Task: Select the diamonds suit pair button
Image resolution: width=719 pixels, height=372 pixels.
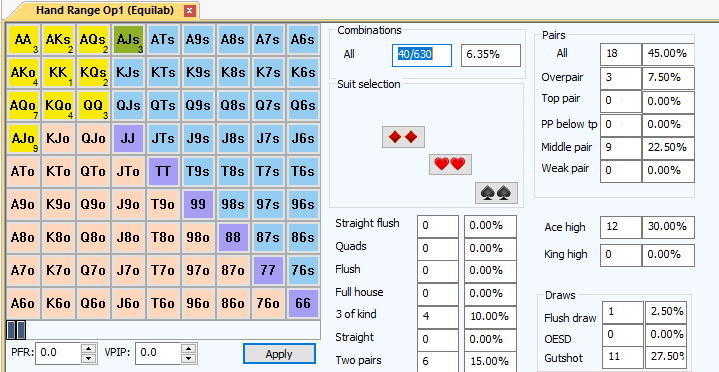Action: pyautogui.click(x=403, y=137)
